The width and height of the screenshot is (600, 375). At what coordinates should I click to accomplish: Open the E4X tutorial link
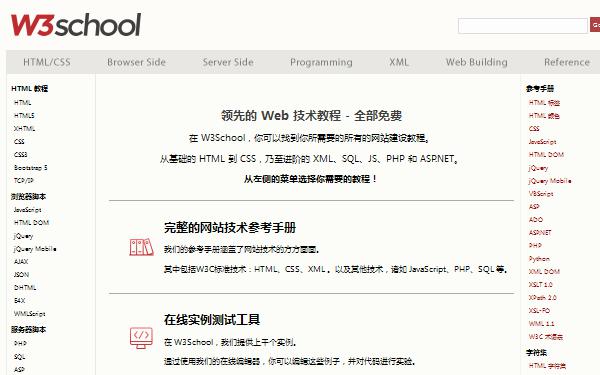pos(20,301)
